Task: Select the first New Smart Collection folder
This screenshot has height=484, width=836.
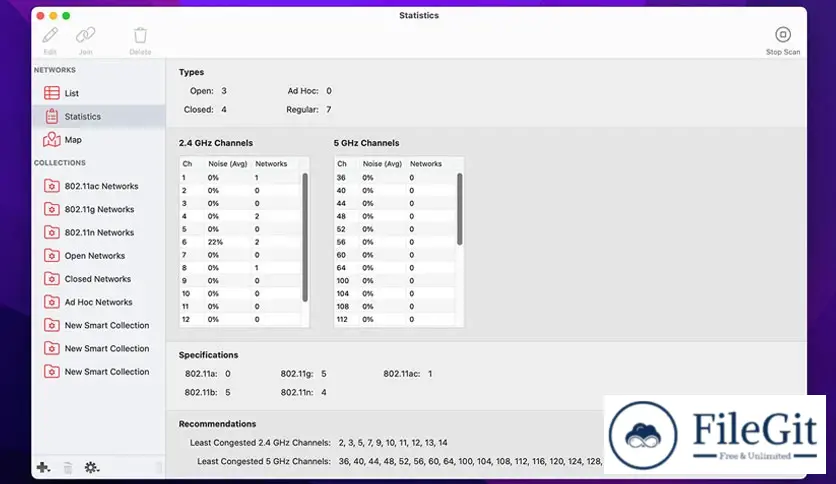Action: click(99, 325)
